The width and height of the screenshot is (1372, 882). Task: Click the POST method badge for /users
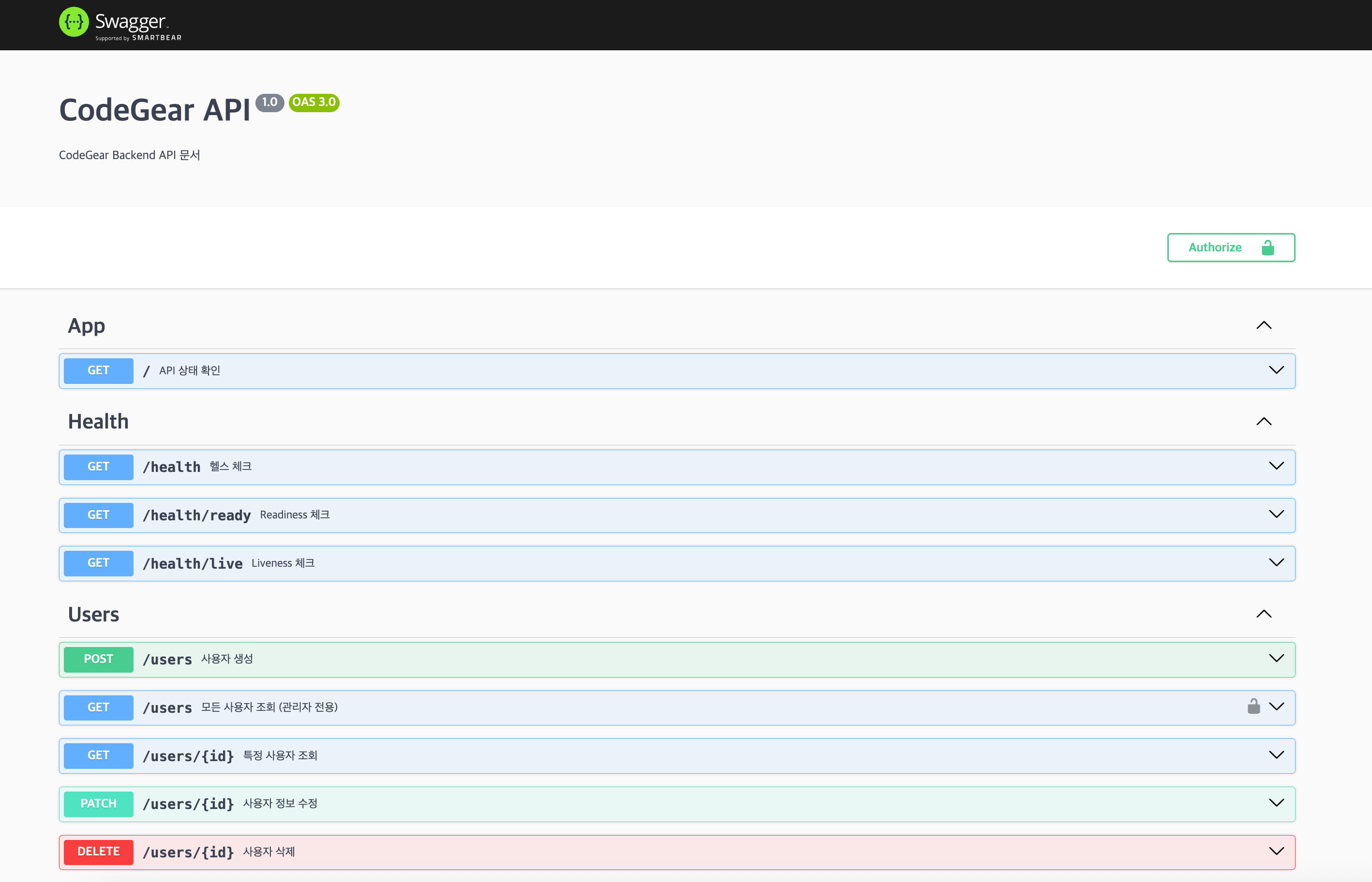pos(99,659)
